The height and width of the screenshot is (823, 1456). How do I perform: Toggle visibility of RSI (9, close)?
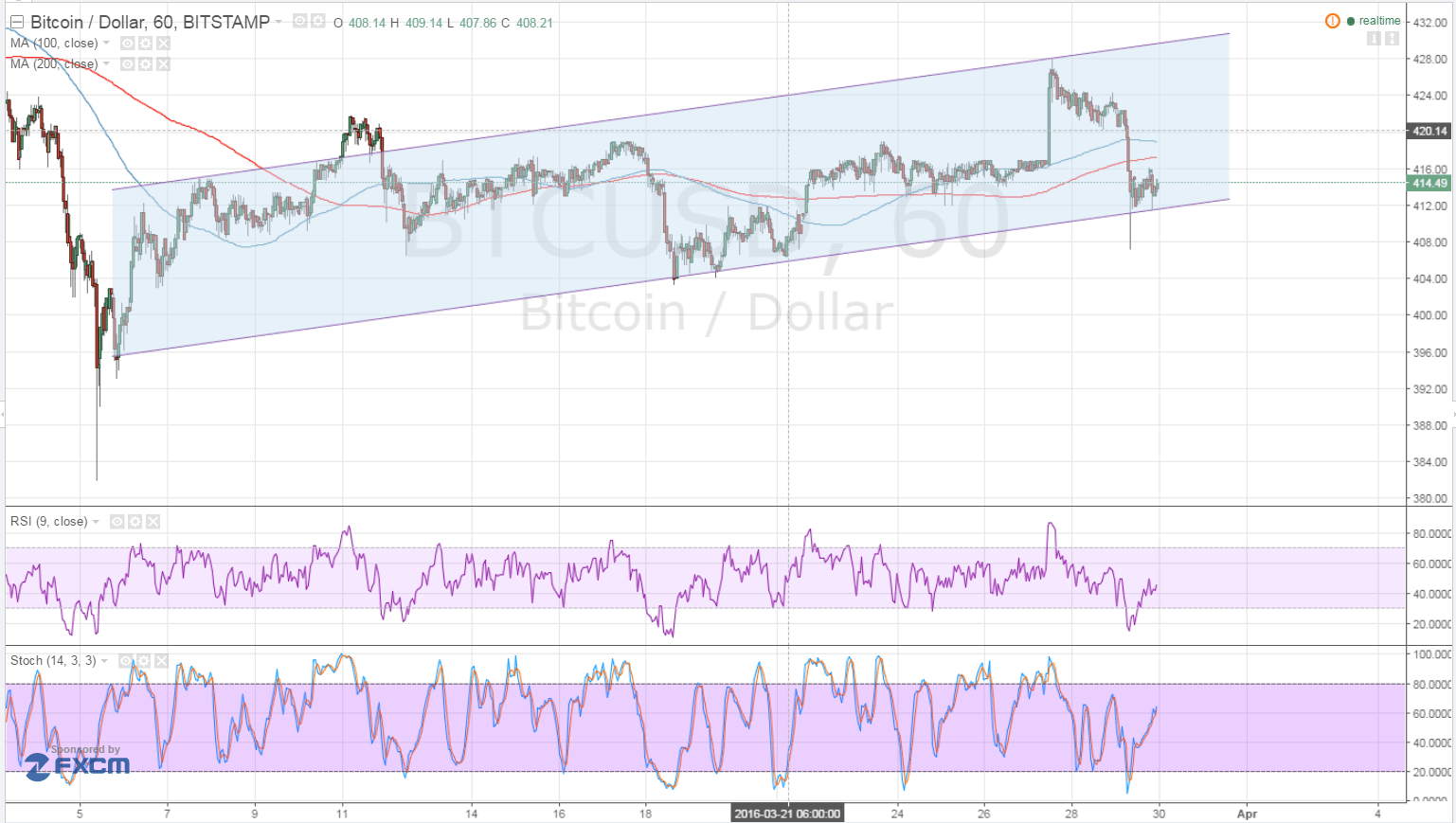pos(117,522)
